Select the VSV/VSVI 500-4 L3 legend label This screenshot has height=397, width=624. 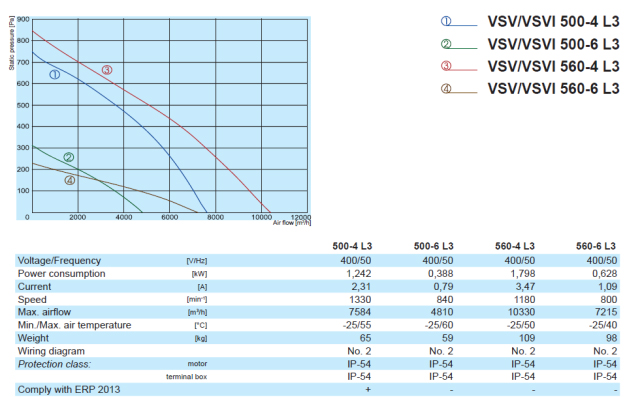pyautogui.click(x=554, y=21)
